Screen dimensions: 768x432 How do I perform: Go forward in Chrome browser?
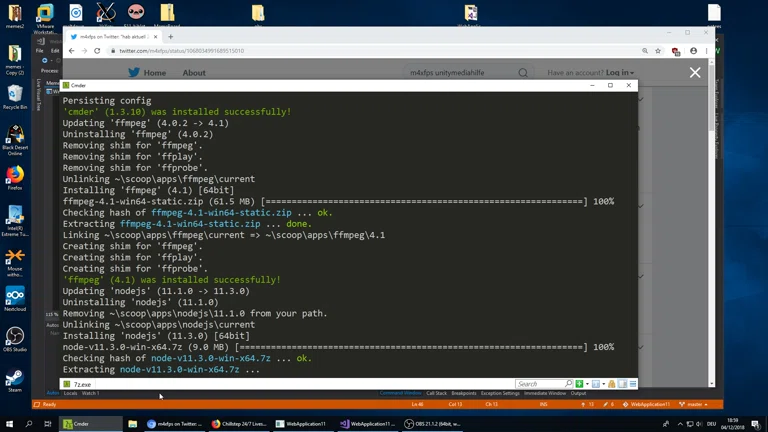84,51
